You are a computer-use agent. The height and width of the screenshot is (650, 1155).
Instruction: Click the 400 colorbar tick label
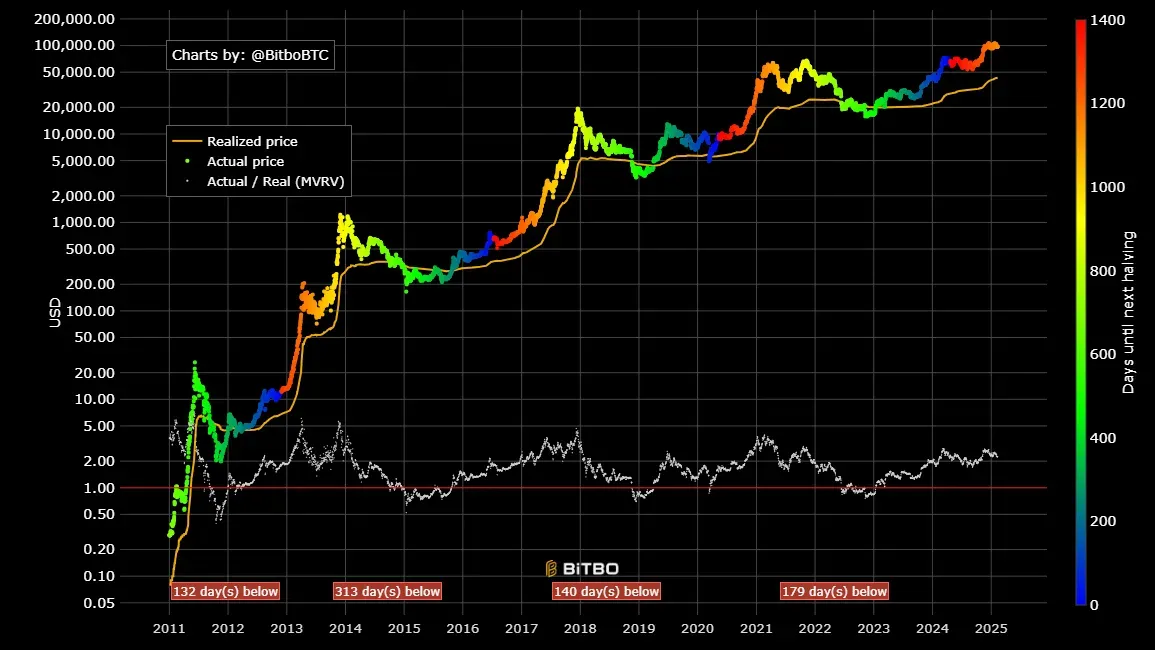click(x=1103, y=438)
